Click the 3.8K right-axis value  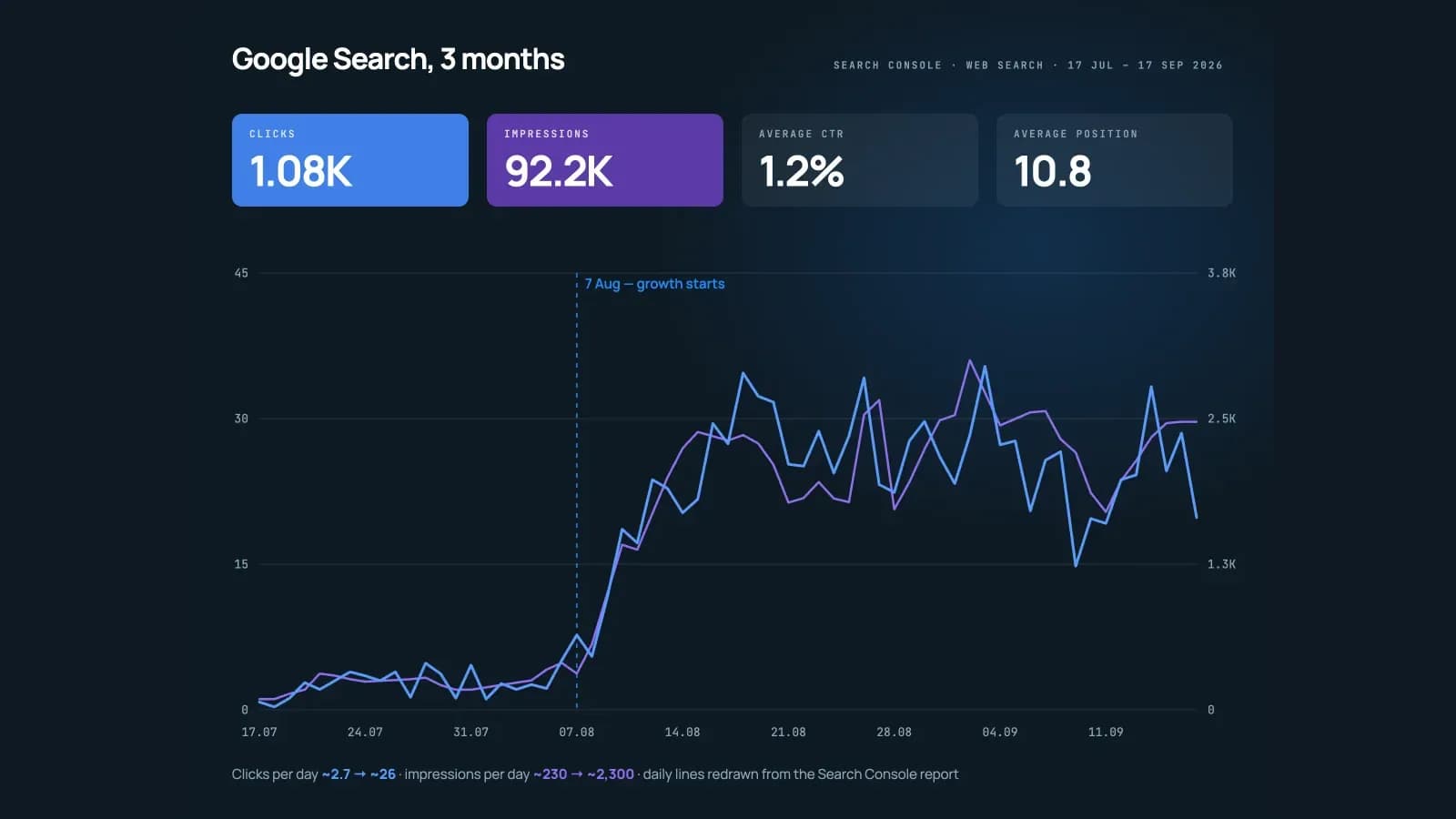click(x=1221, y=273)
